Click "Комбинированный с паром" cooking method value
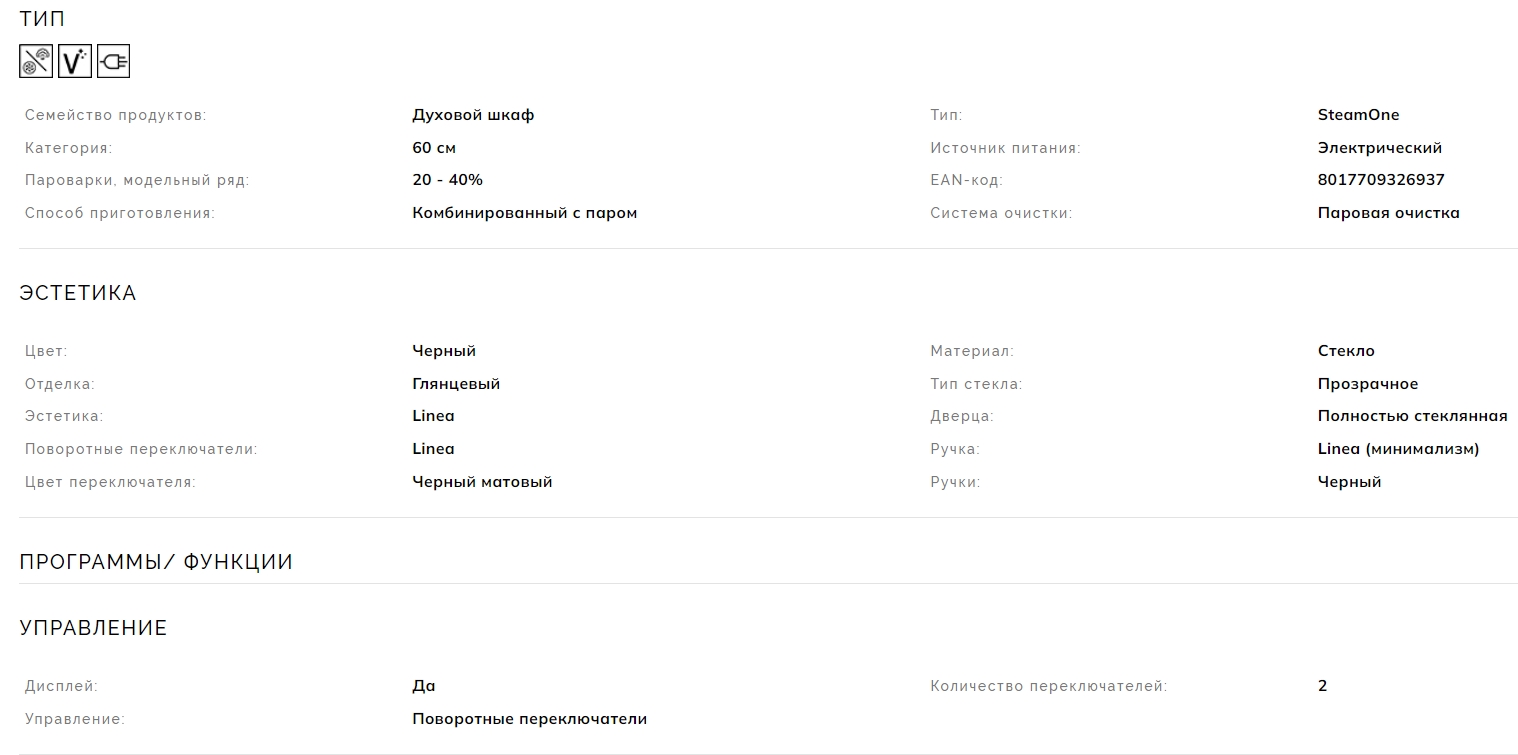 coord(524,213)
